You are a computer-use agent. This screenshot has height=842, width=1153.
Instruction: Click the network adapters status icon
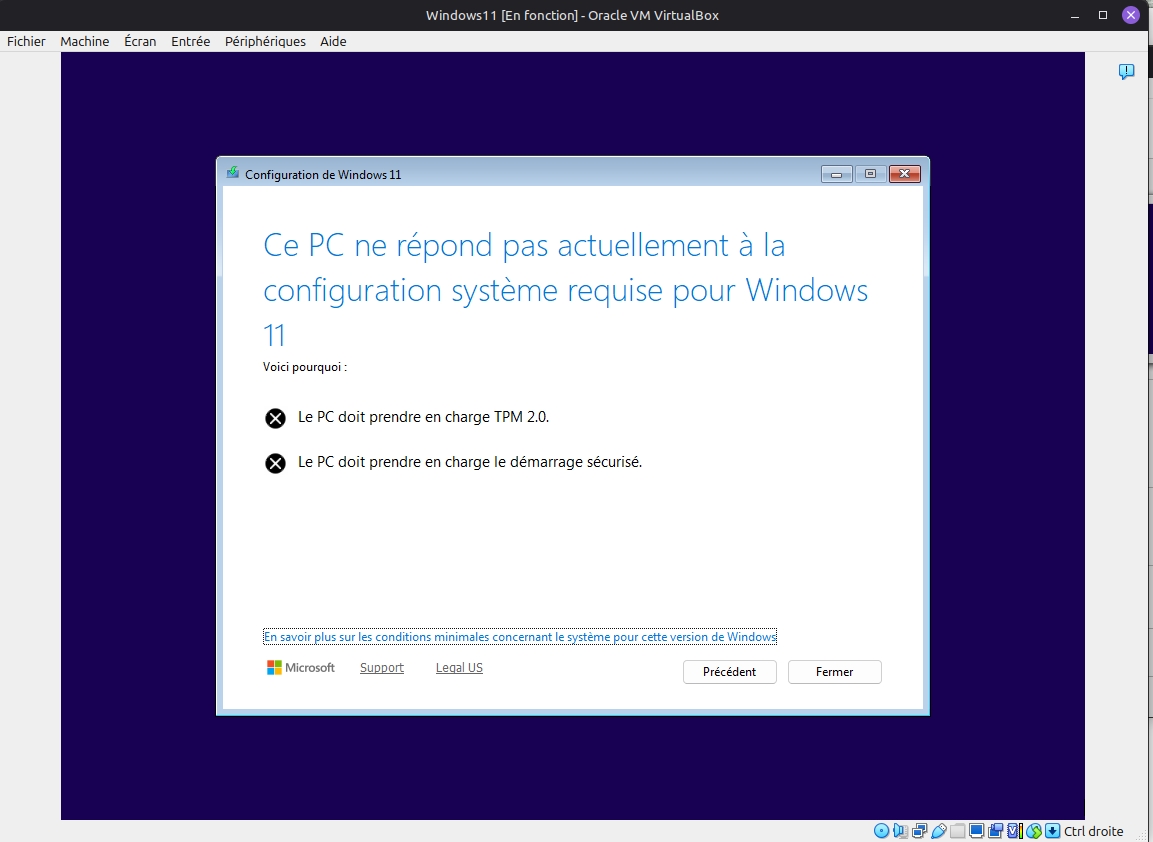[x=920, y=831]
